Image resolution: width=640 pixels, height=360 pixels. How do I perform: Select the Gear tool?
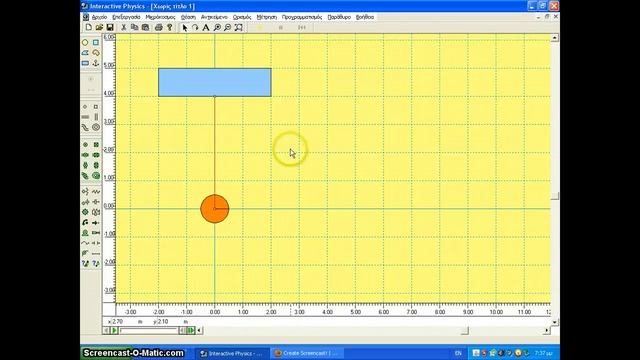pos(85,212)
